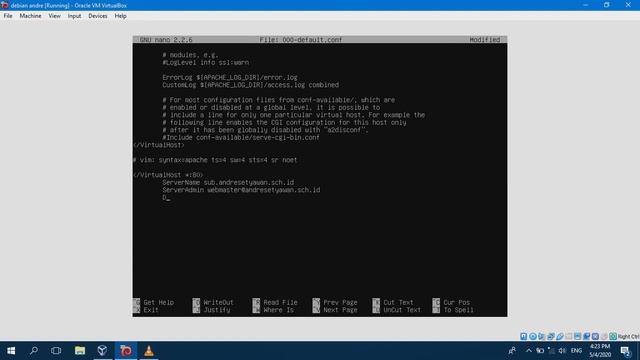Open the Windows Start menu
640x360 pixels.
click(11, 351)
